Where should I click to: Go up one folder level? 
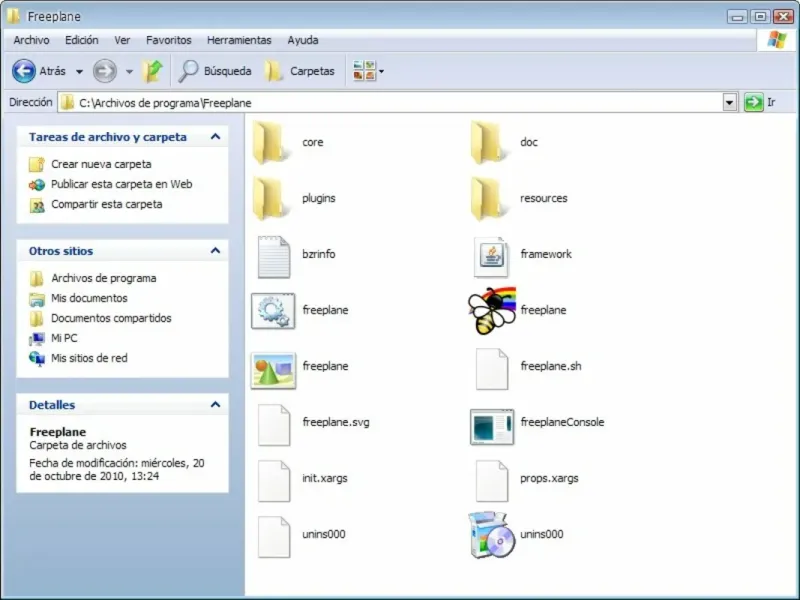[152, 71]
